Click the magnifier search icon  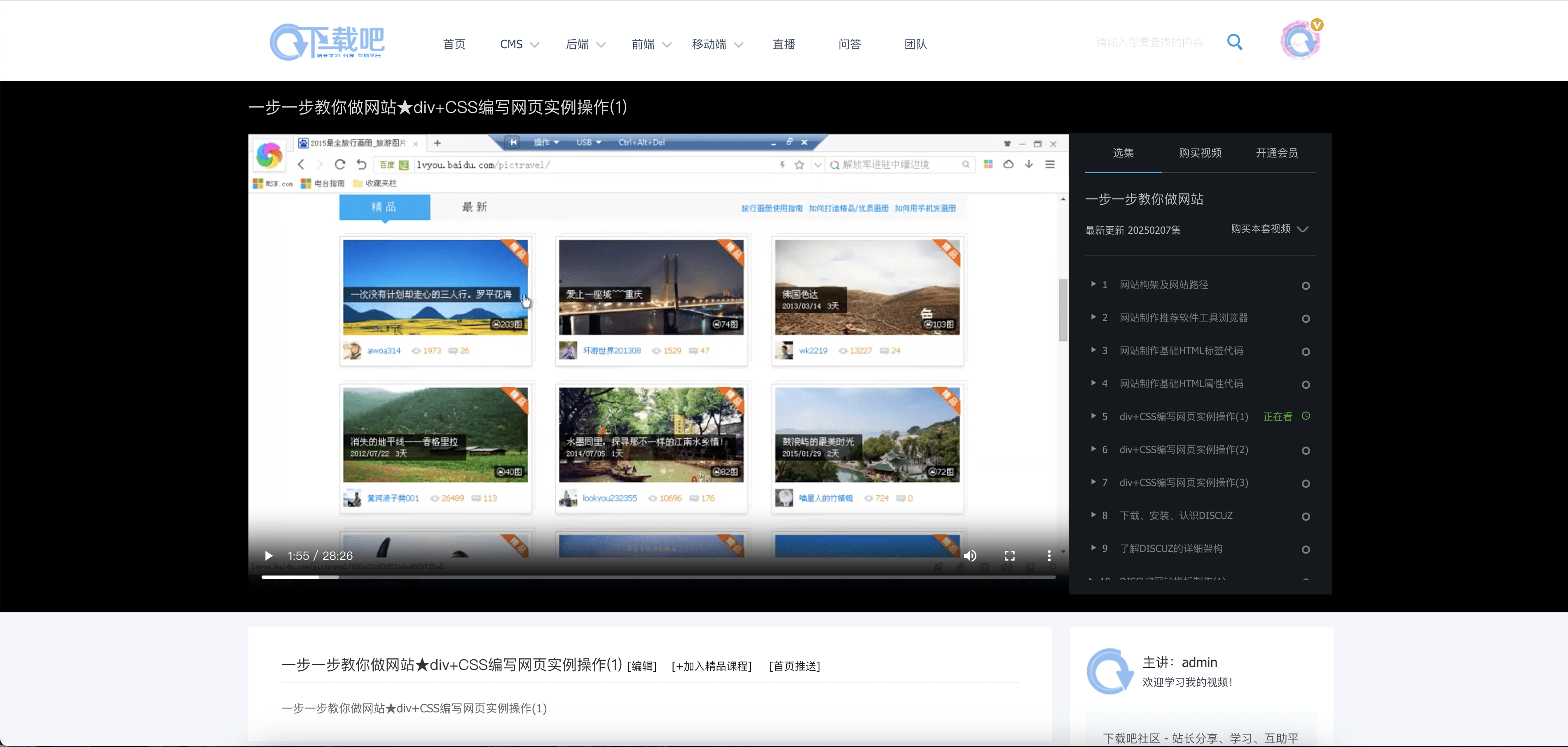coord(1234,42)
